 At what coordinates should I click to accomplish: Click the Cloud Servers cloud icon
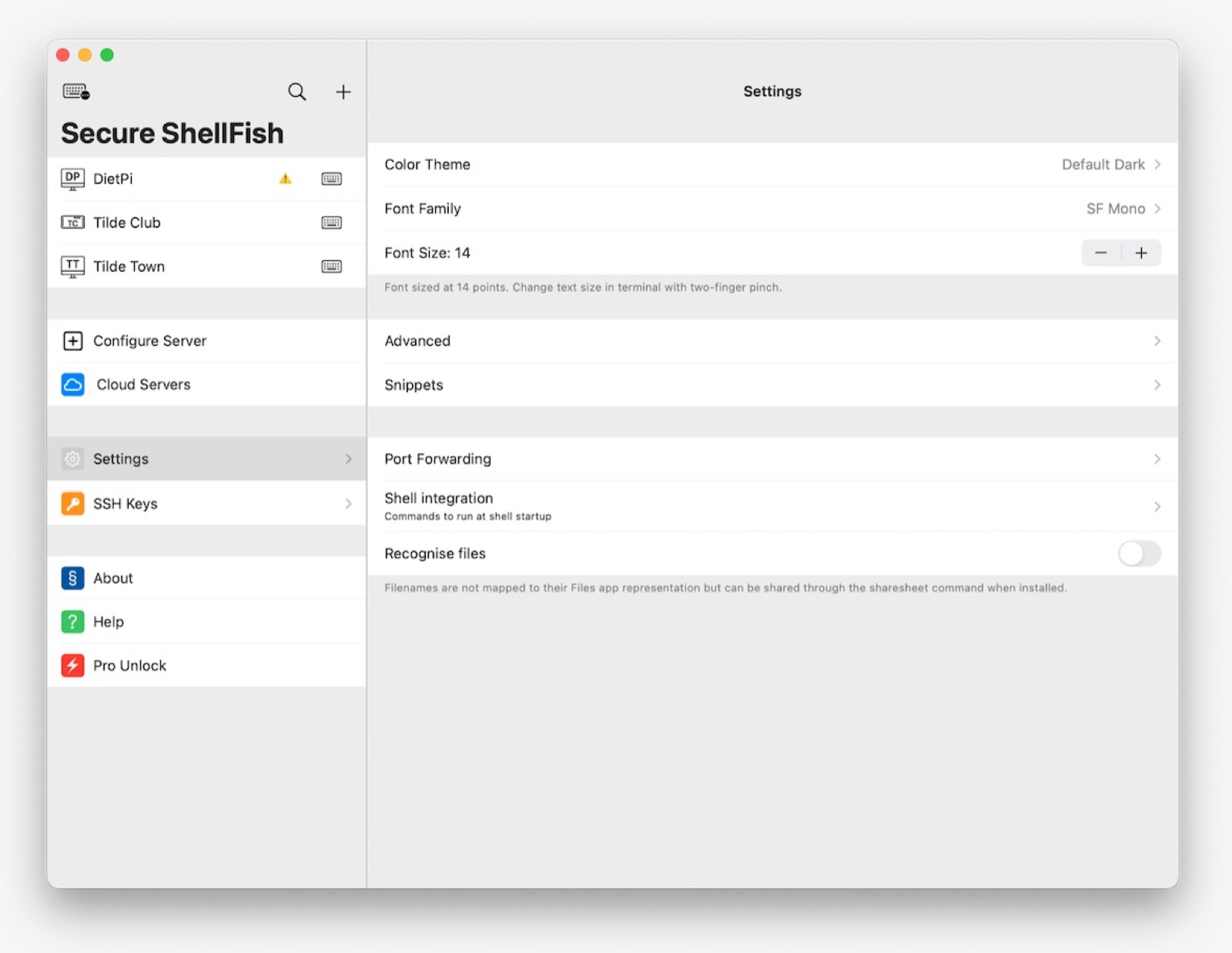pos(72,385)
